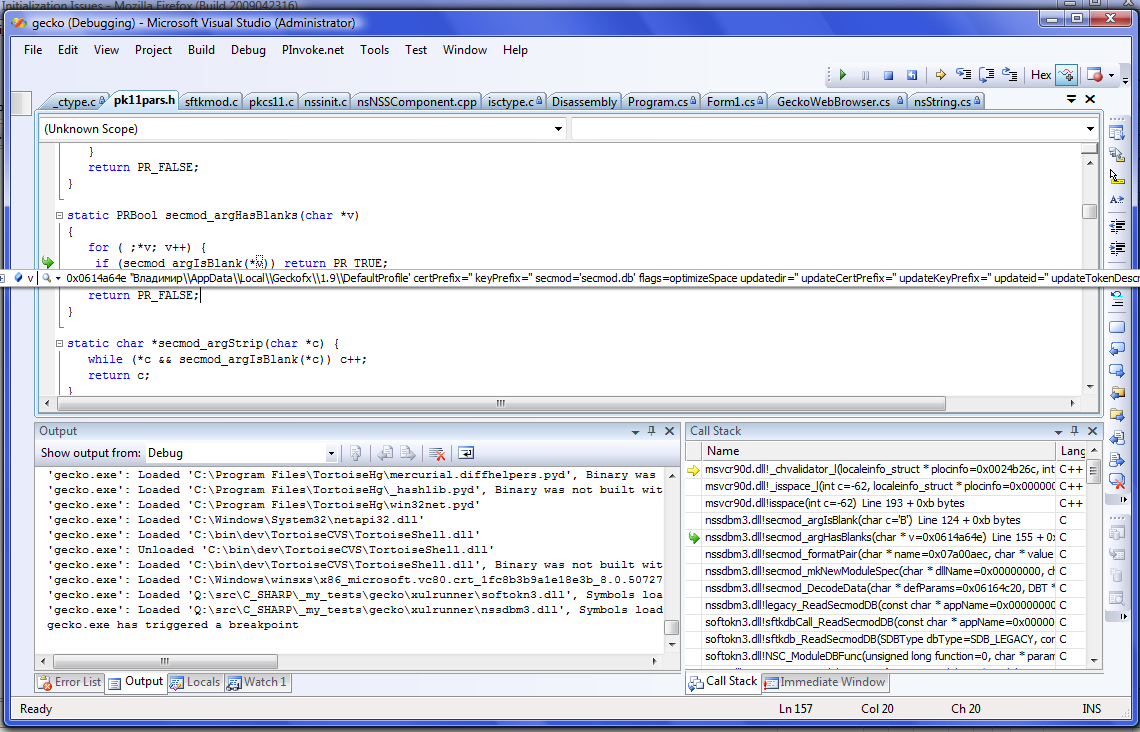Select secmod_argIsBlank call stack frame
The image size is (1140, 732).
(x=885, y=520)
